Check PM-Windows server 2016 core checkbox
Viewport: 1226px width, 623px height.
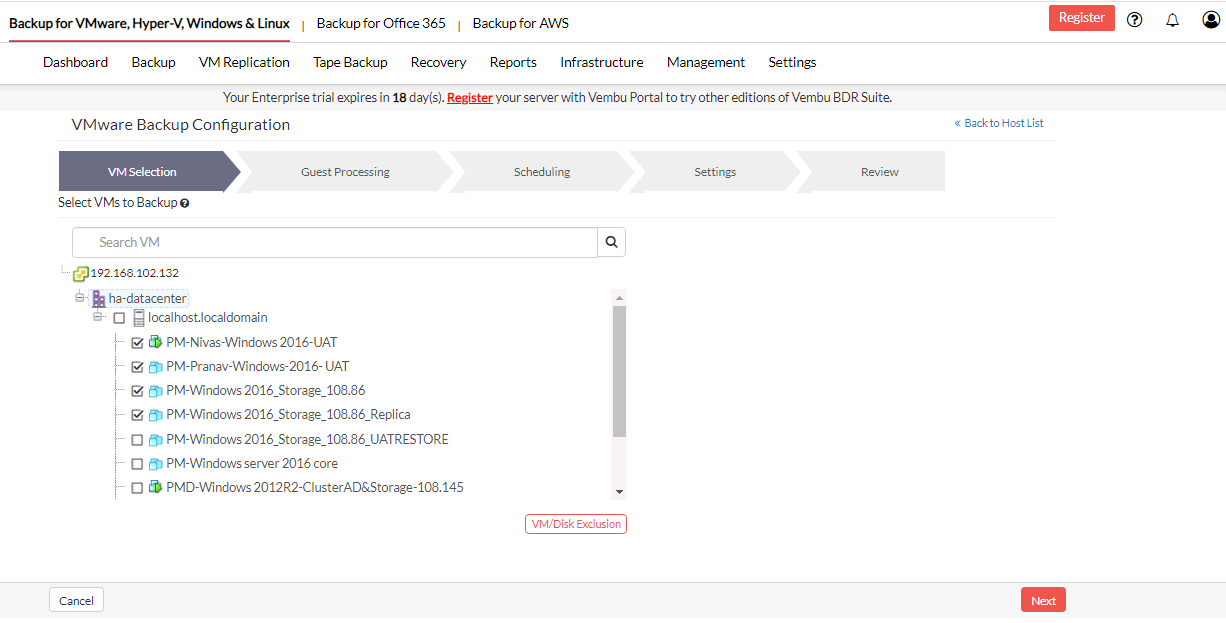pyautogui.click(x=138, y=463)
